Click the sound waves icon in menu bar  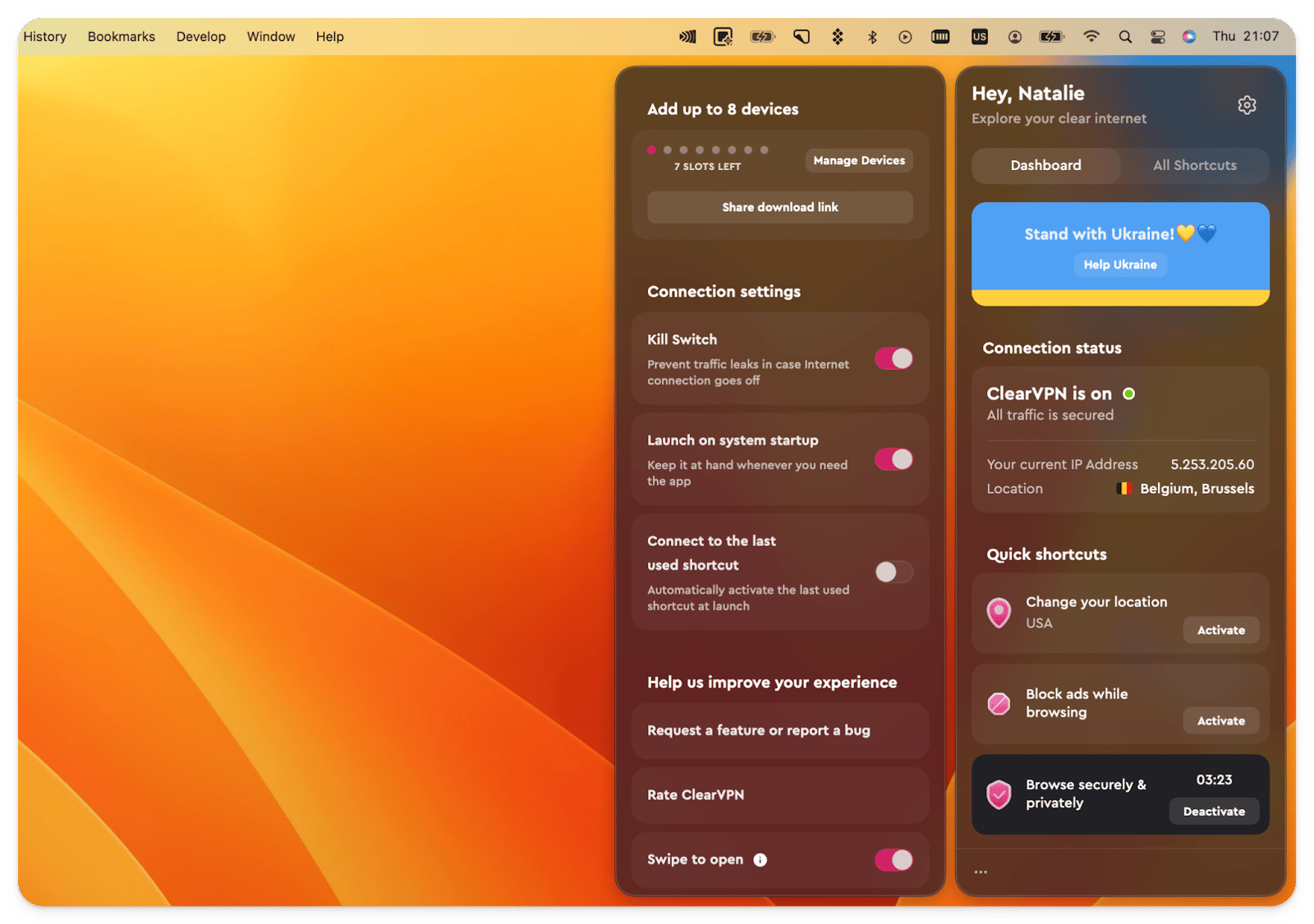point(687,36)
